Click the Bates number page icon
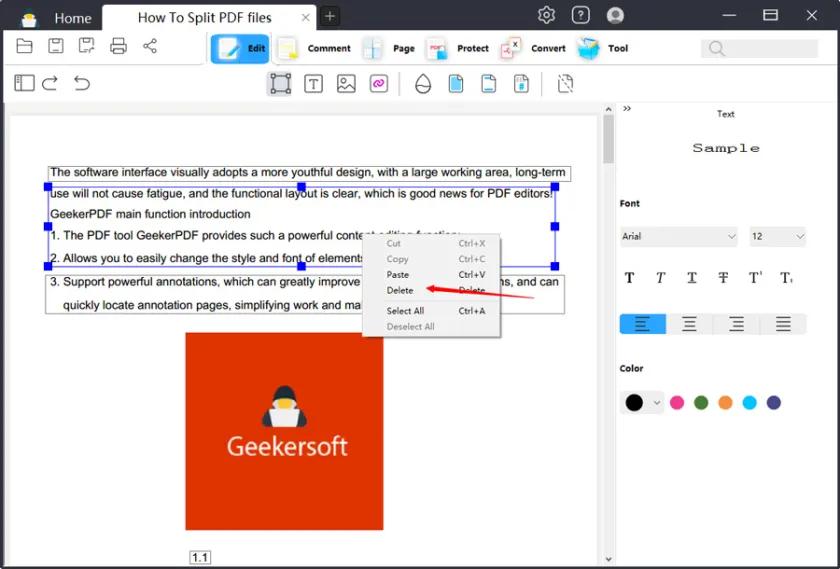840x569 pixels. 521,84
